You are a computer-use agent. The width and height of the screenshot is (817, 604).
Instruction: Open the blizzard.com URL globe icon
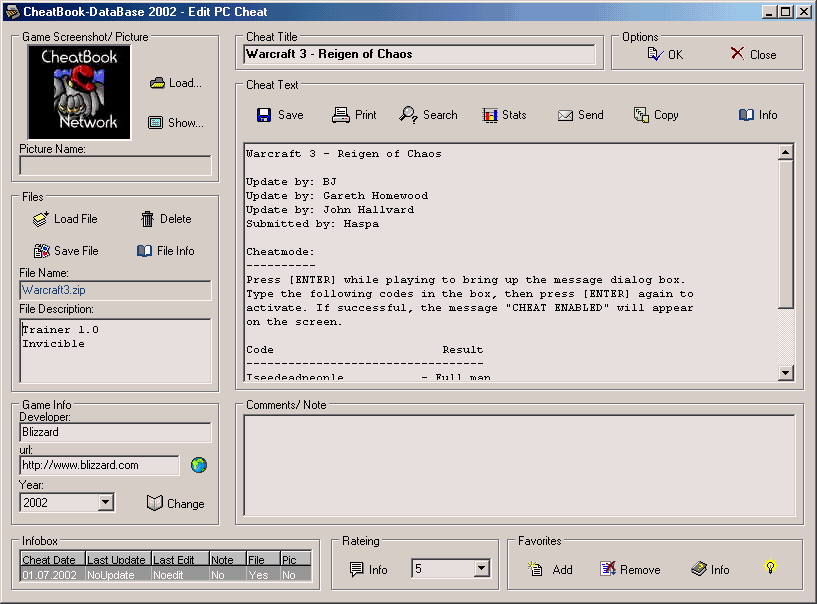pyautogui.click(x=199, y=465)
